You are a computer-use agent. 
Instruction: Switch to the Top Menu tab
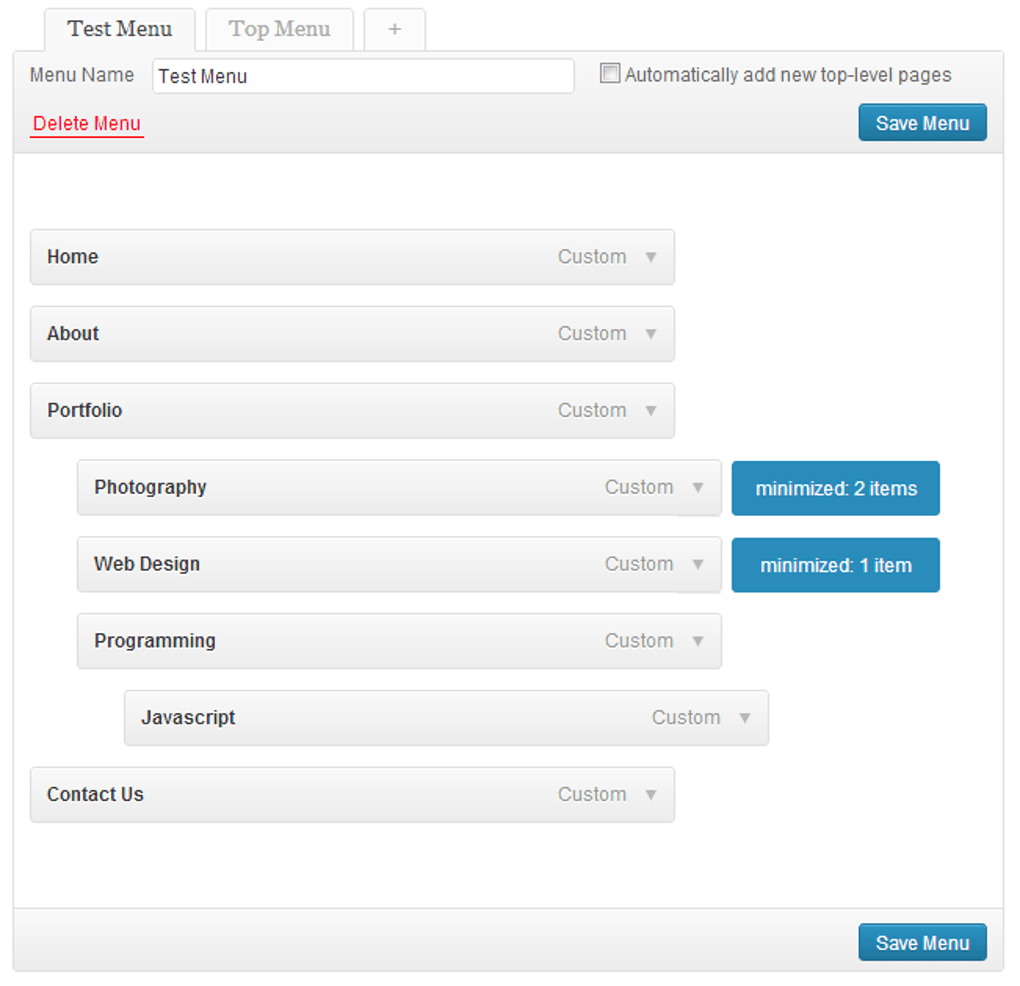tap(279, 29)
